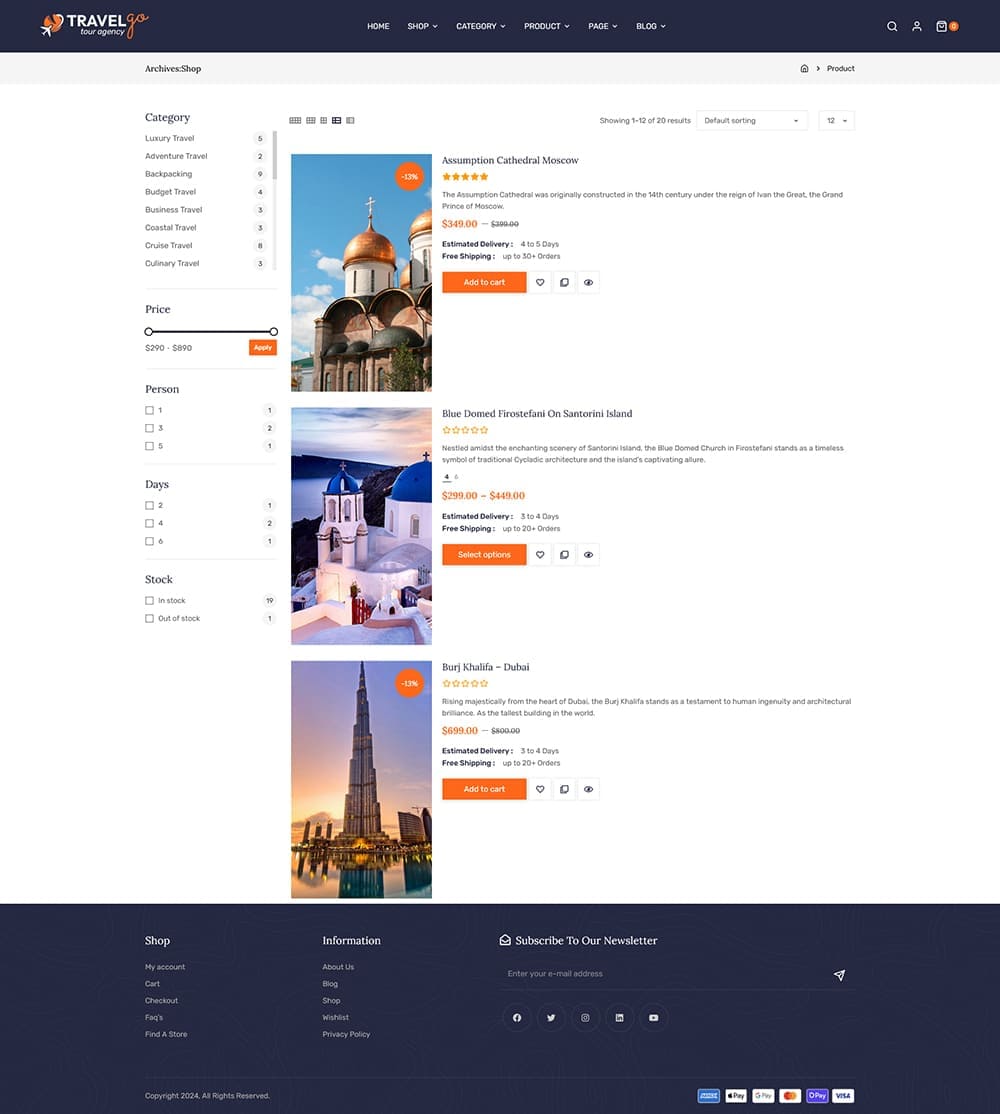
Task: Check the Person filter option 5
Action: coord(149,446)
